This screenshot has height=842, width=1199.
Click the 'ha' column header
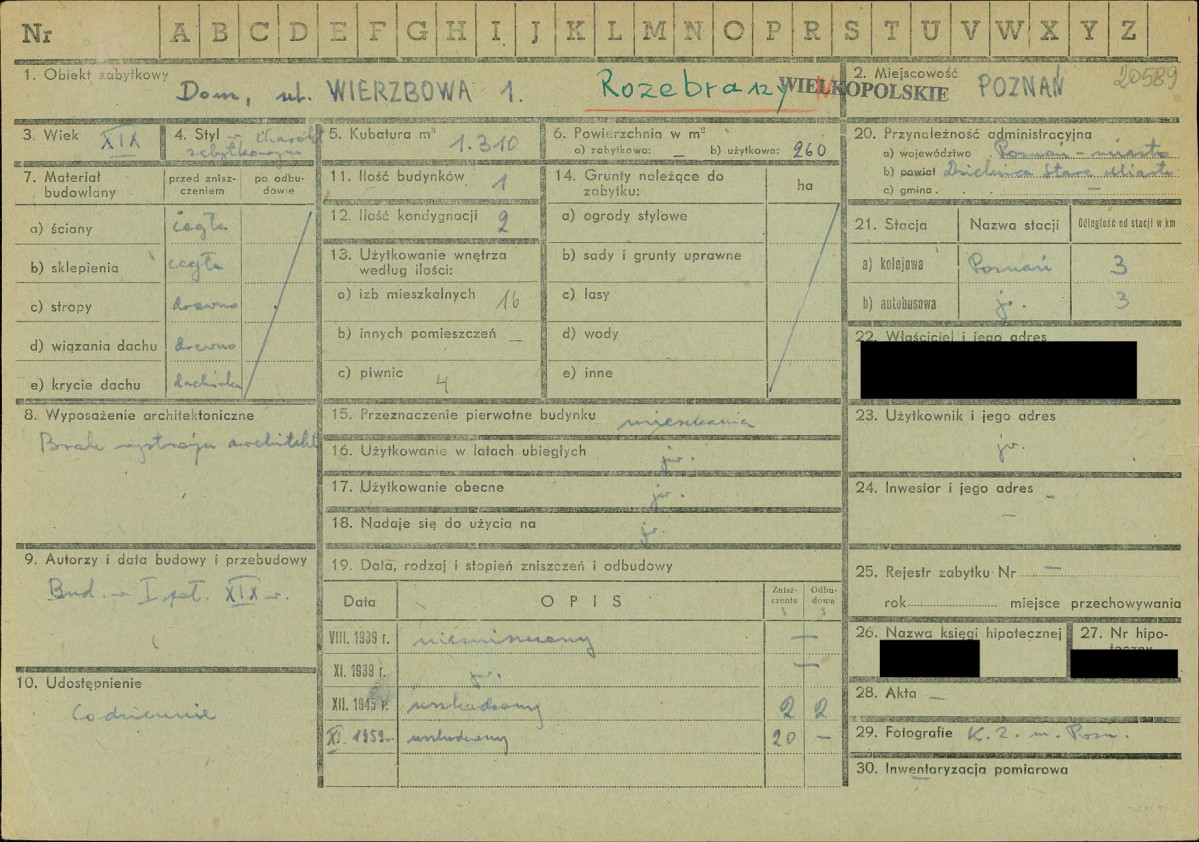point(804,186)
